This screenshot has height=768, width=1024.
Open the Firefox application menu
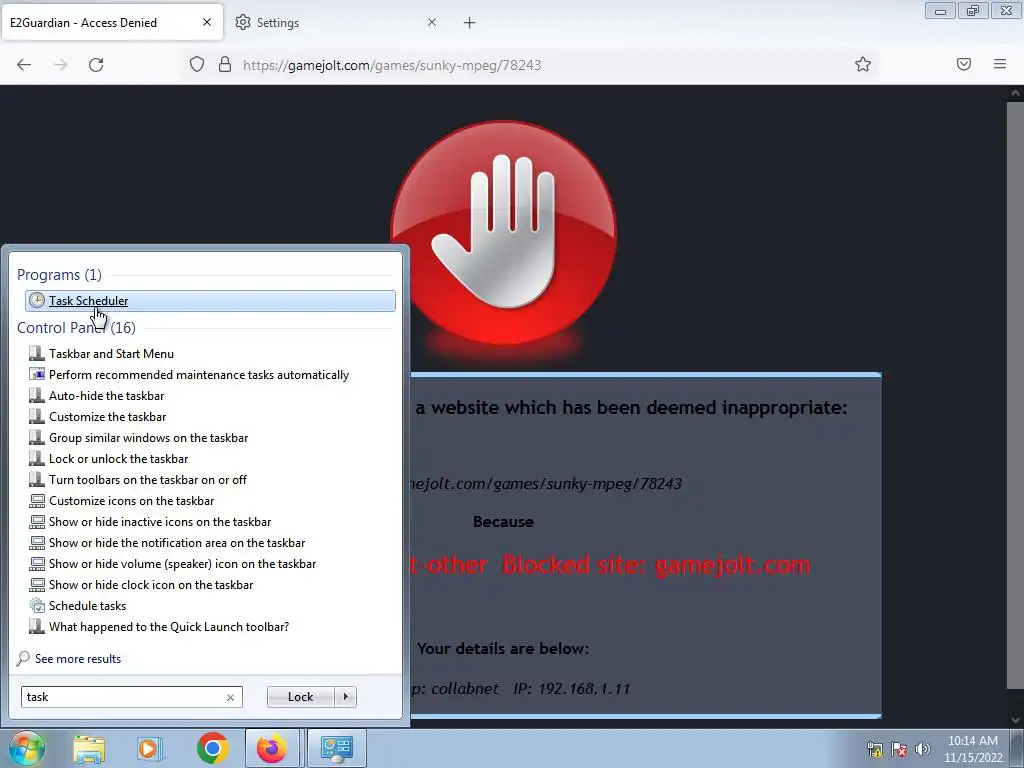coord(1000,64)
